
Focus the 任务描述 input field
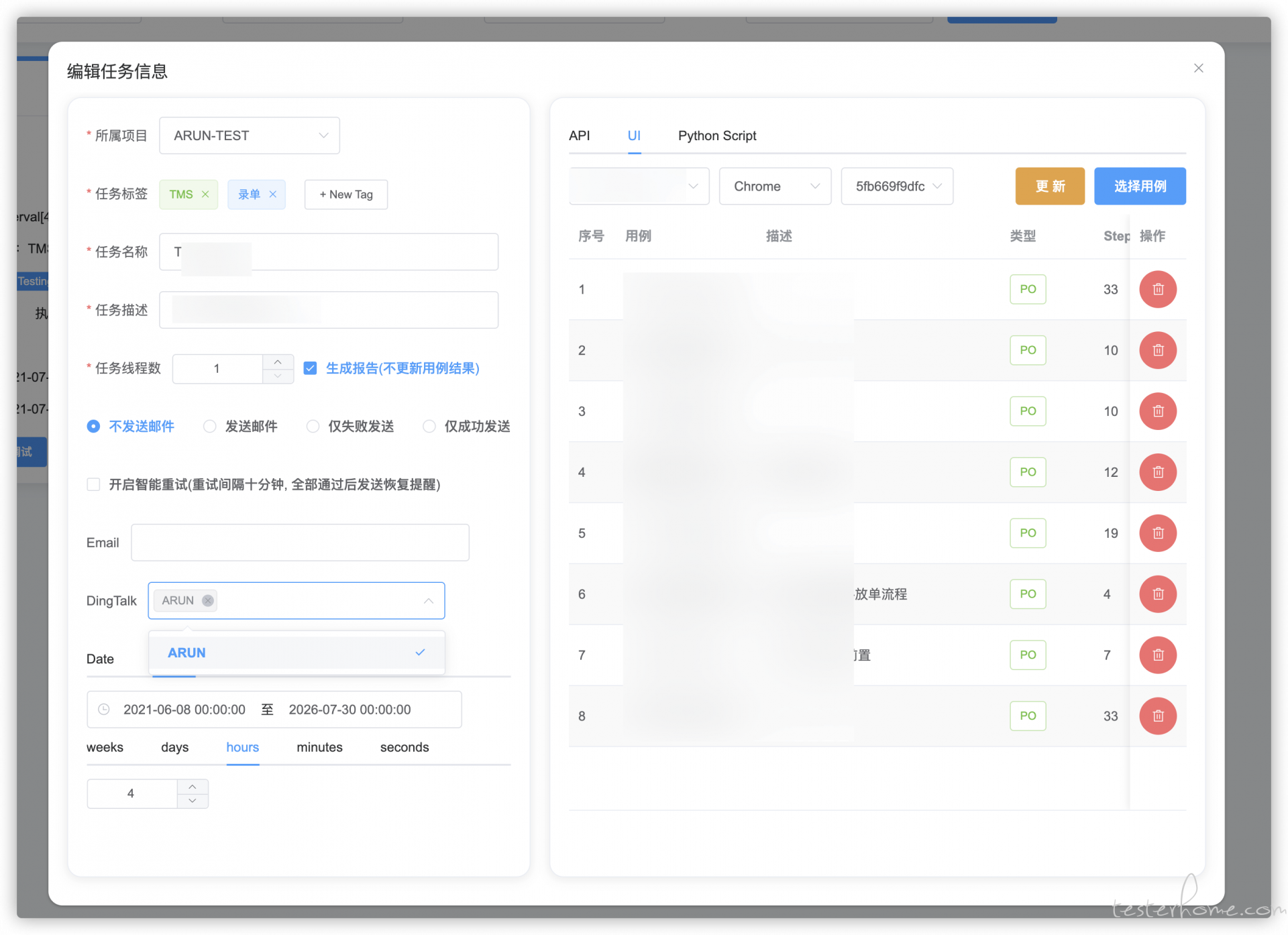coord(329,310)
